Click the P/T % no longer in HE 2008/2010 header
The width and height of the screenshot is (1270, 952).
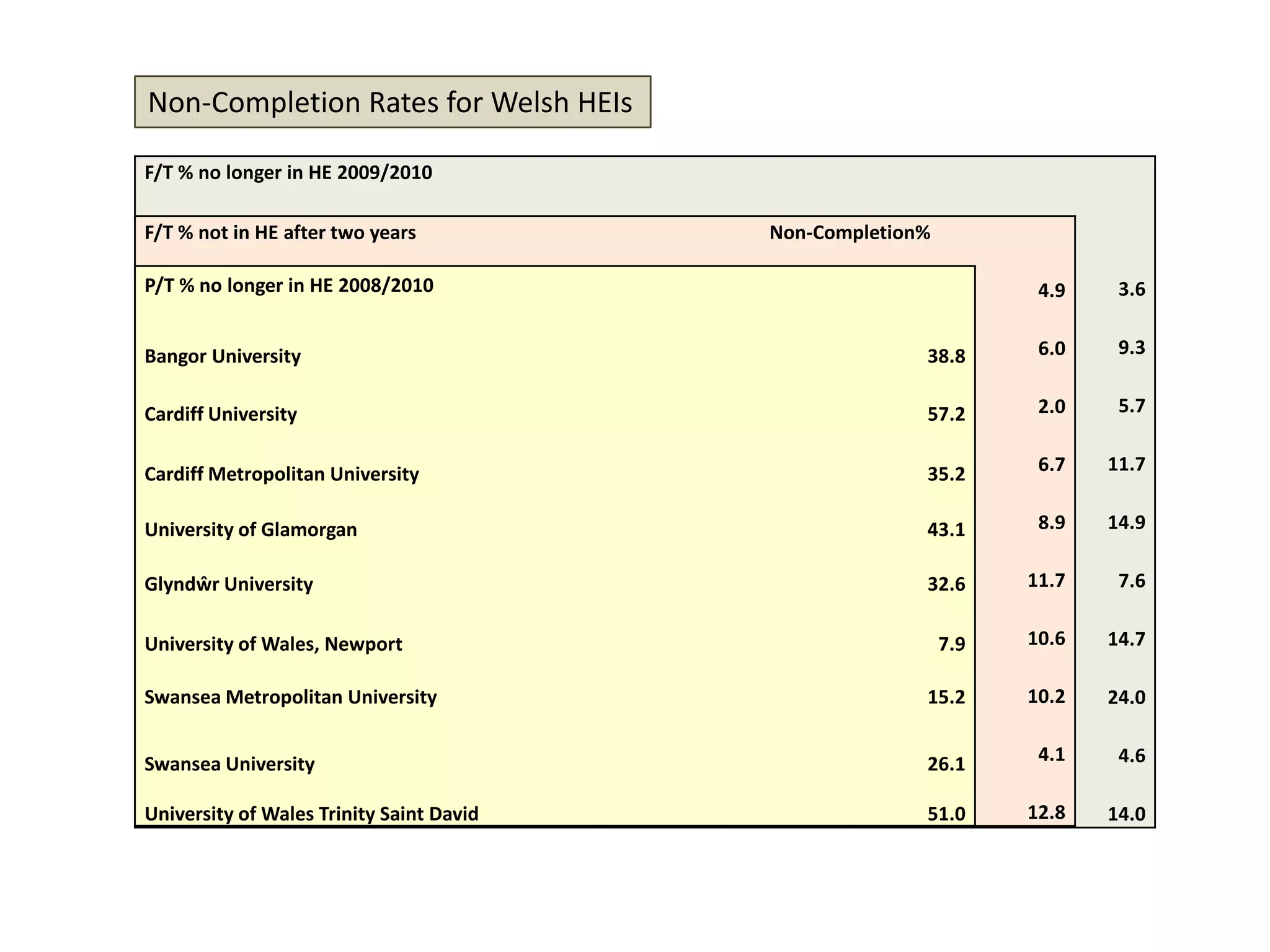[288, 285]
